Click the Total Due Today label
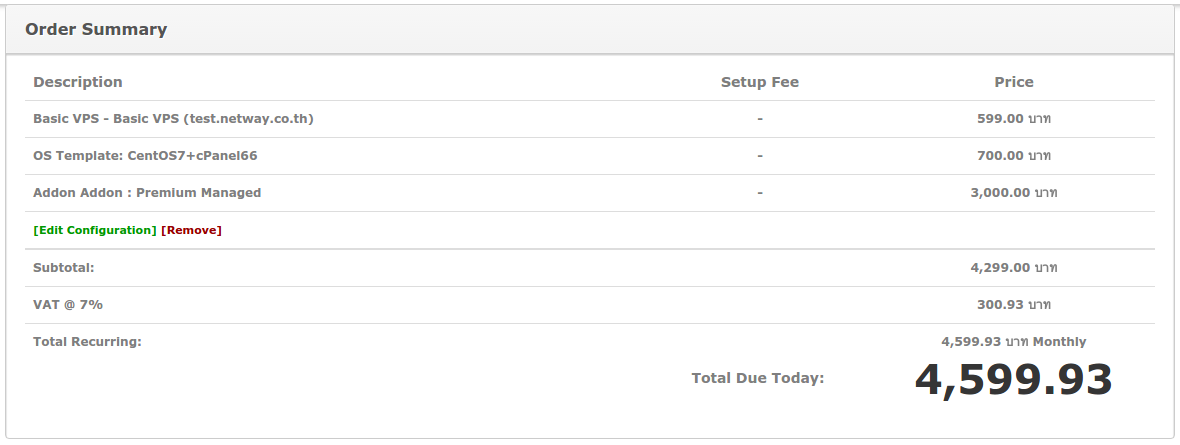Image resolution: width=1180 pixels, height=445 pixels. tap(757, 378)
